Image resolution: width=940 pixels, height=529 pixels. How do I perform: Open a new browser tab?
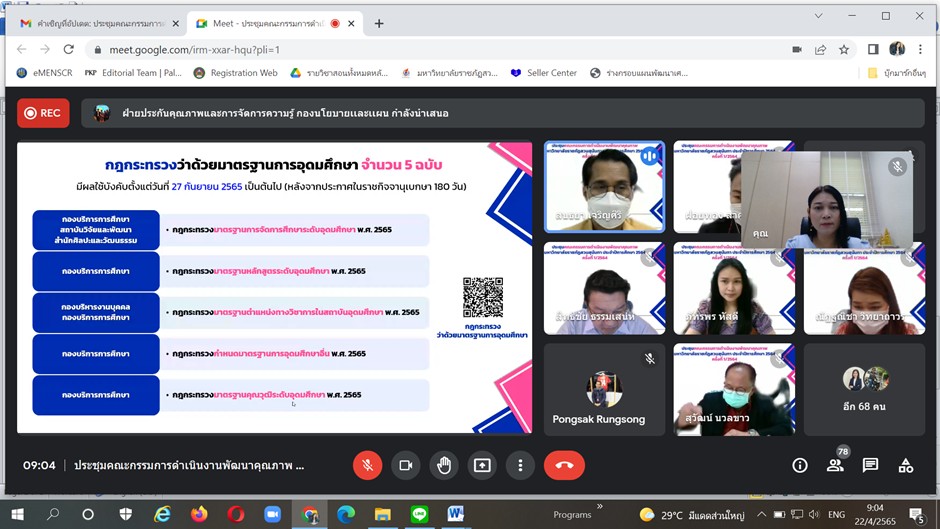379,22
